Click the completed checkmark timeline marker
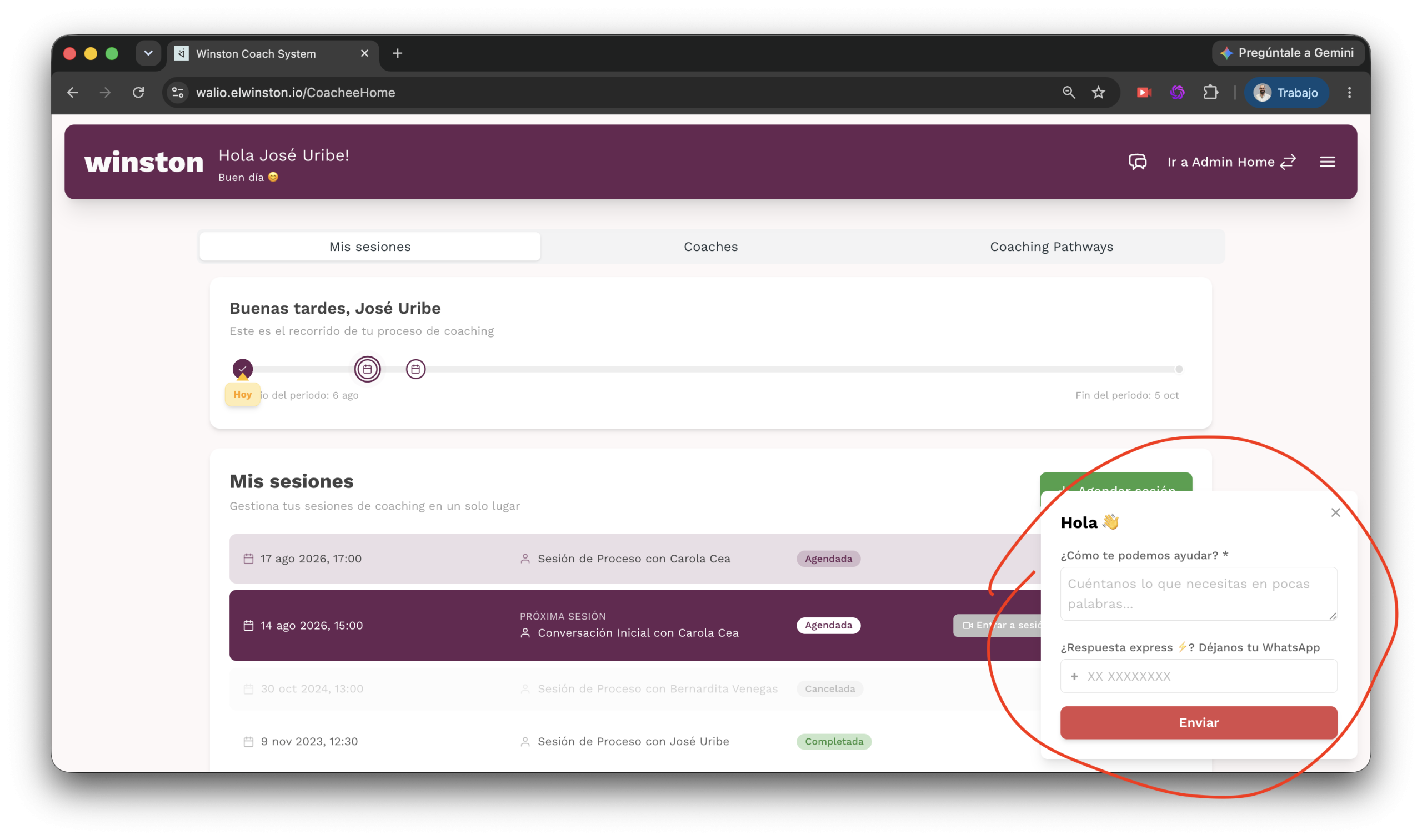1422x840 pixels. coord(242,369)
